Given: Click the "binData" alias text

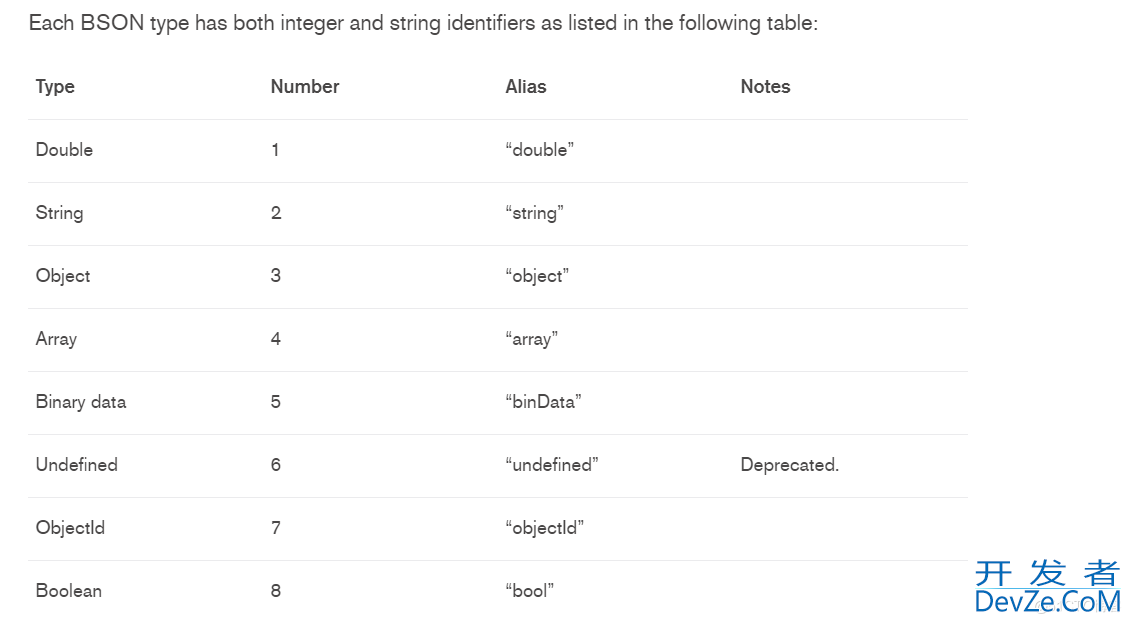Looking at the screenshot, I should point(544,402).
